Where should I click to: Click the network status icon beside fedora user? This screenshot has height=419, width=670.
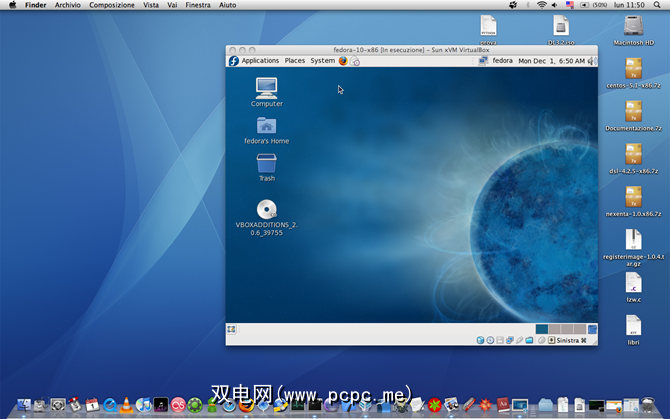(481, 61)
